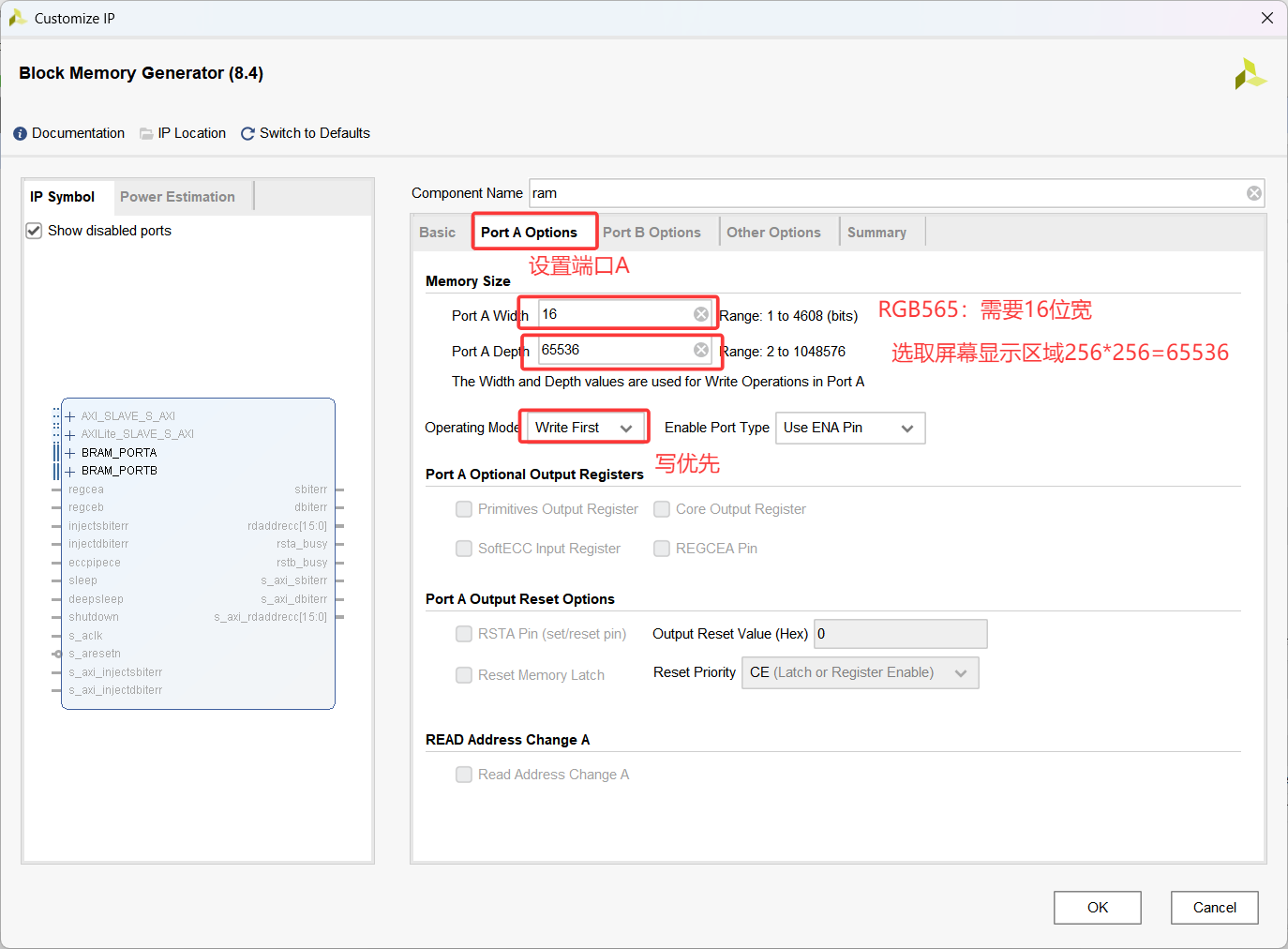Click the rsta_busy port label

(302, 544)
